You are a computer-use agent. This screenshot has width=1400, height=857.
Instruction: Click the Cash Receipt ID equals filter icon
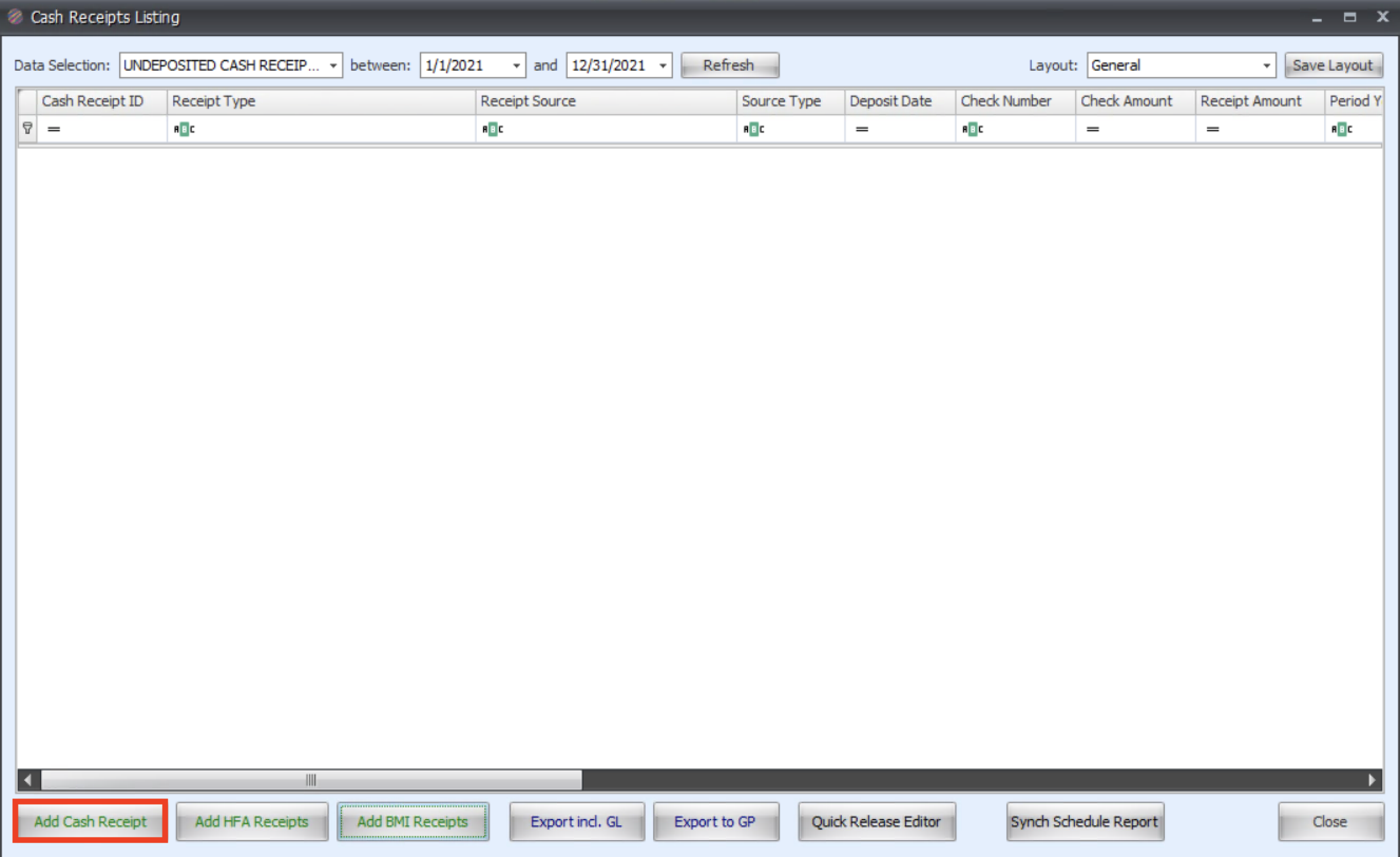54,130
